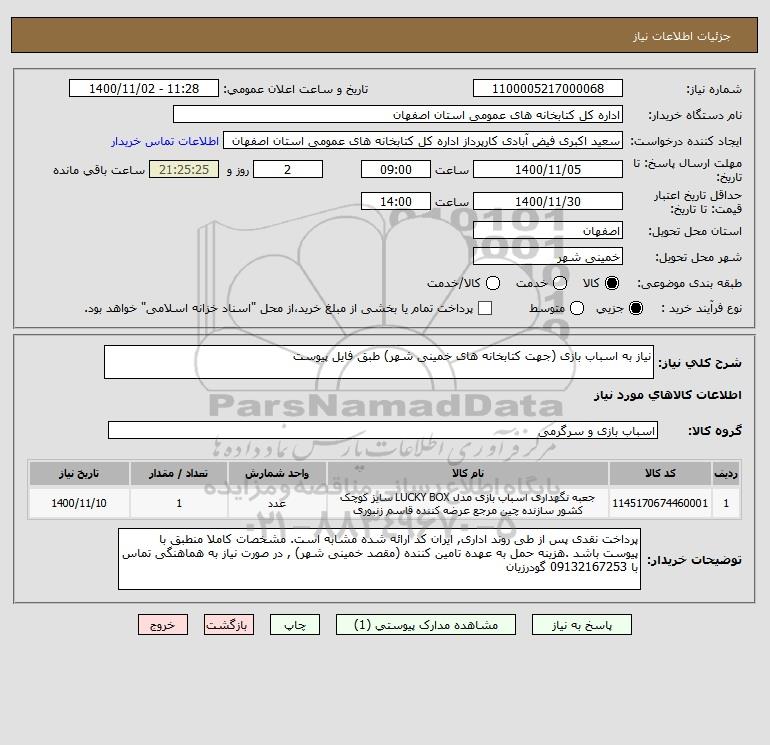Click the need number field 1100005217000068

pos(548,88)
